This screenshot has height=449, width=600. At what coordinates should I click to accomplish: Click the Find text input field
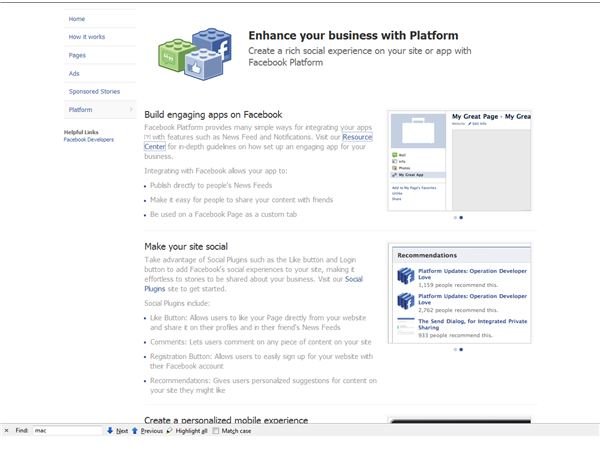click(67, 431)
